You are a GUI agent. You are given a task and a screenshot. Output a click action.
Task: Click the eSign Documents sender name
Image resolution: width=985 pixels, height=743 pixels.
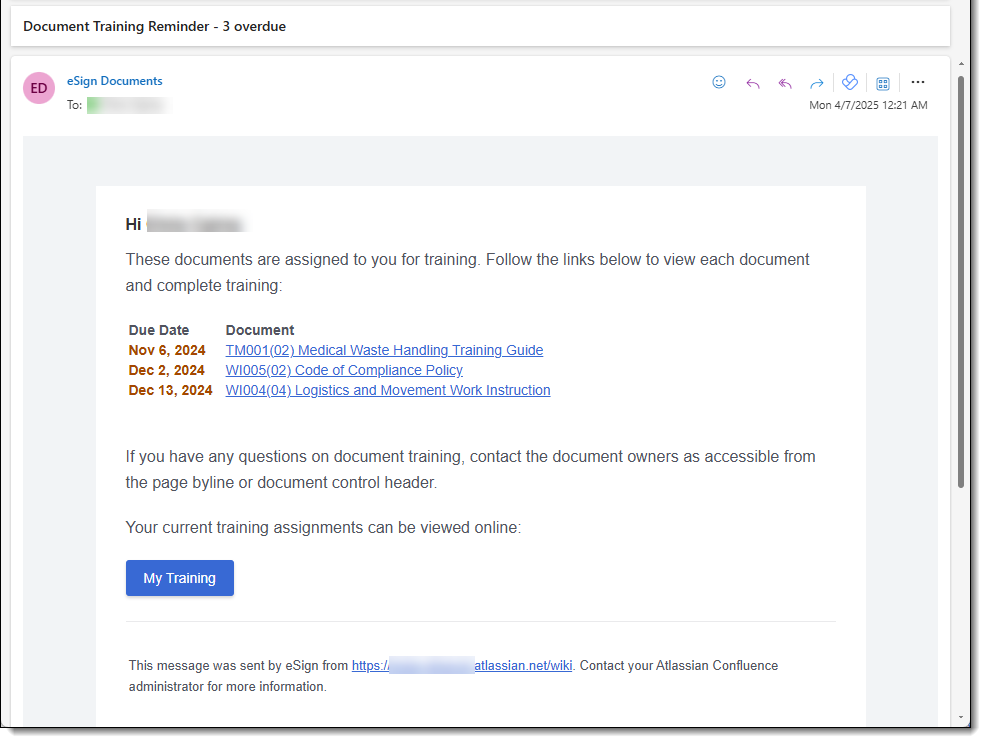(114, 81)
